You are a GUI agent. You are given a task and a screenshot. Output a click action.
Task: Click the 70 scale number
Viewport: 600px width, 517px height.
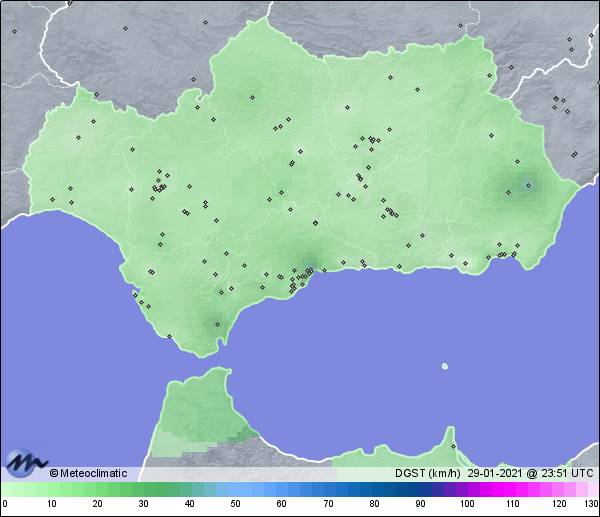[328, 503]
